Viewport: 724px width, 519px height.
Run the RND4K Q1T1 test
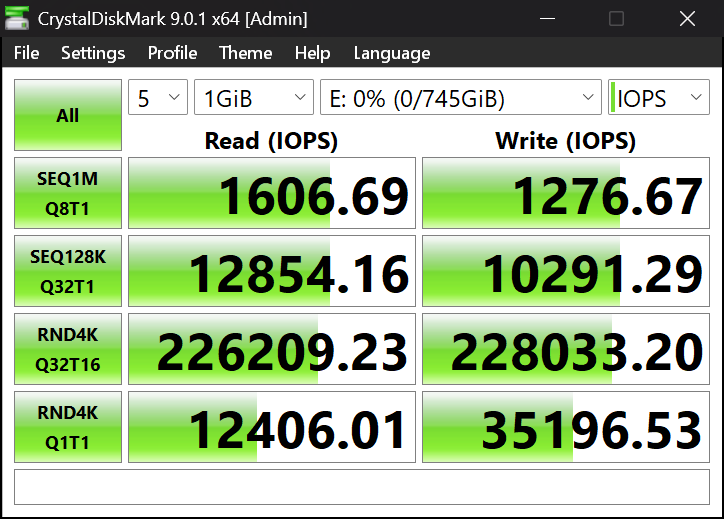pyautogui.click(x=68, y=427)
